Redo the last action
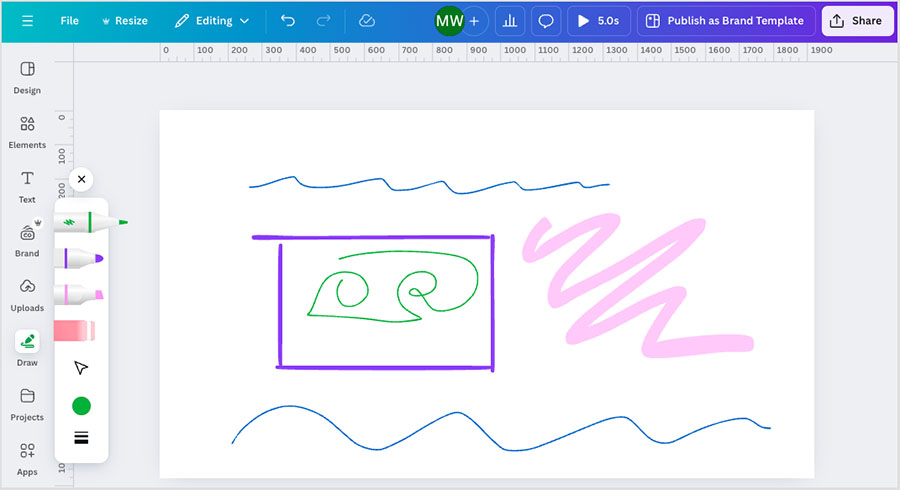Viewport: 900px width, 490px height. click(323, 21)
